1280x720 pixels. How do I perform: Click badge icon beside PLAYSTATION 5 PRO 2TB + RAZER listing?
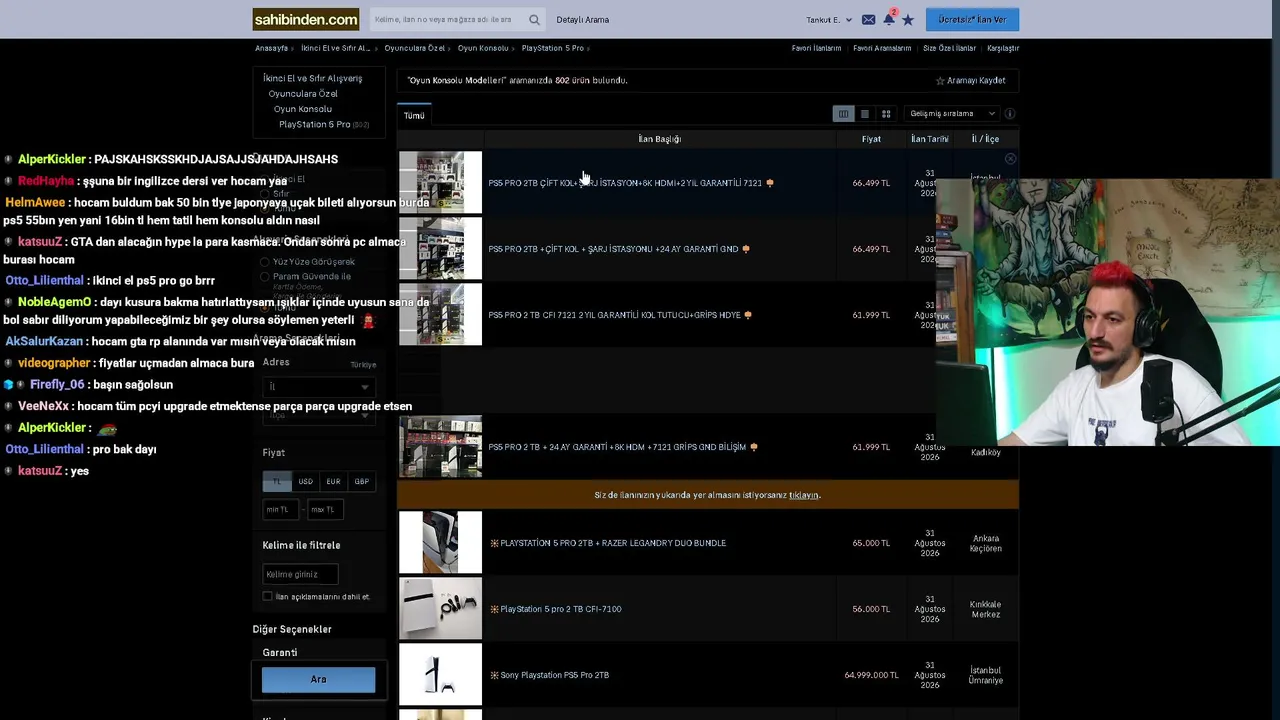point(494,543)
